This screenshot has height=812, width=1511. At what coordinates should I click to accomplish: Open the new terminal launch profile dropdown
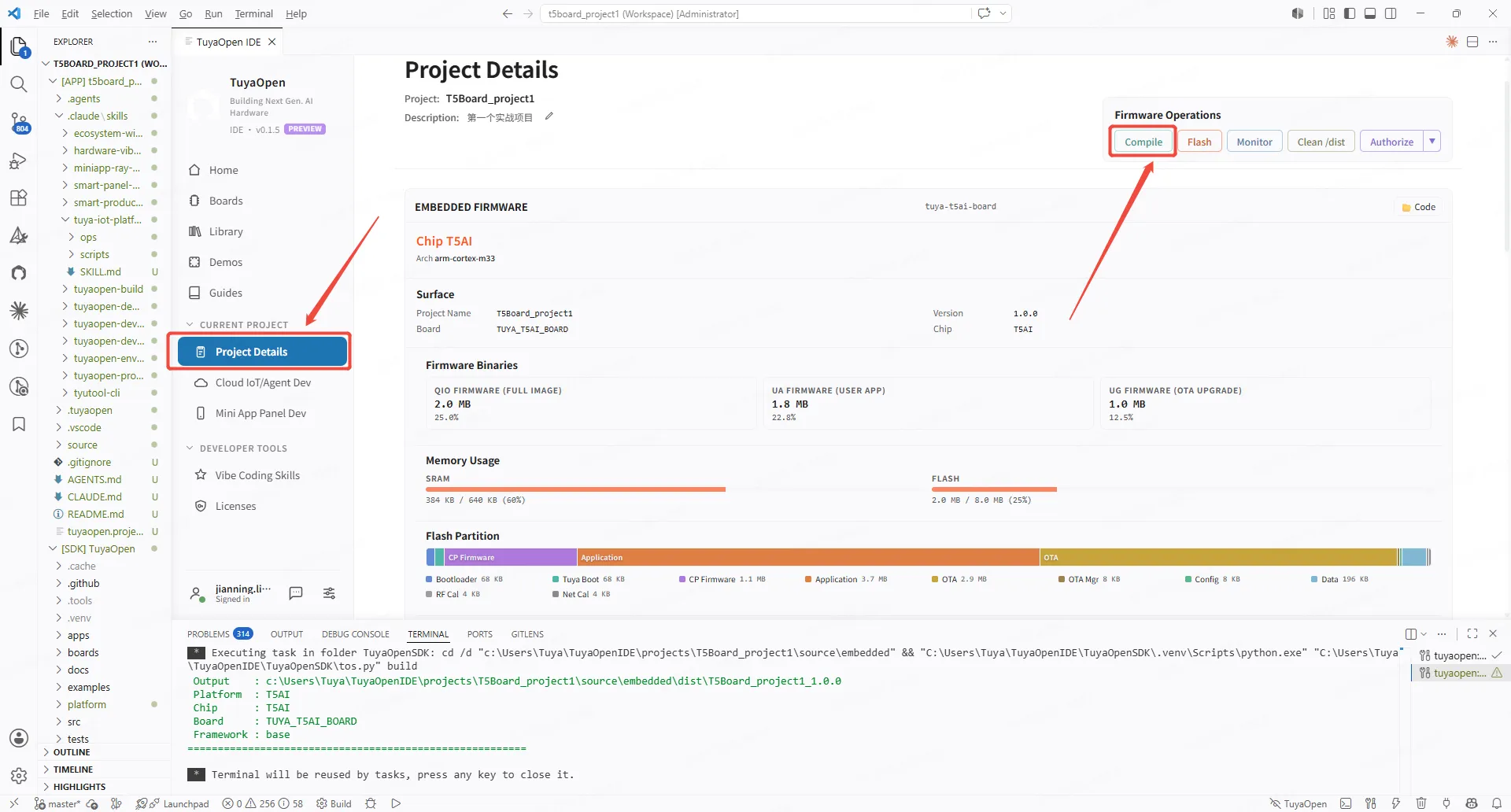click(x=1424, y=634)
